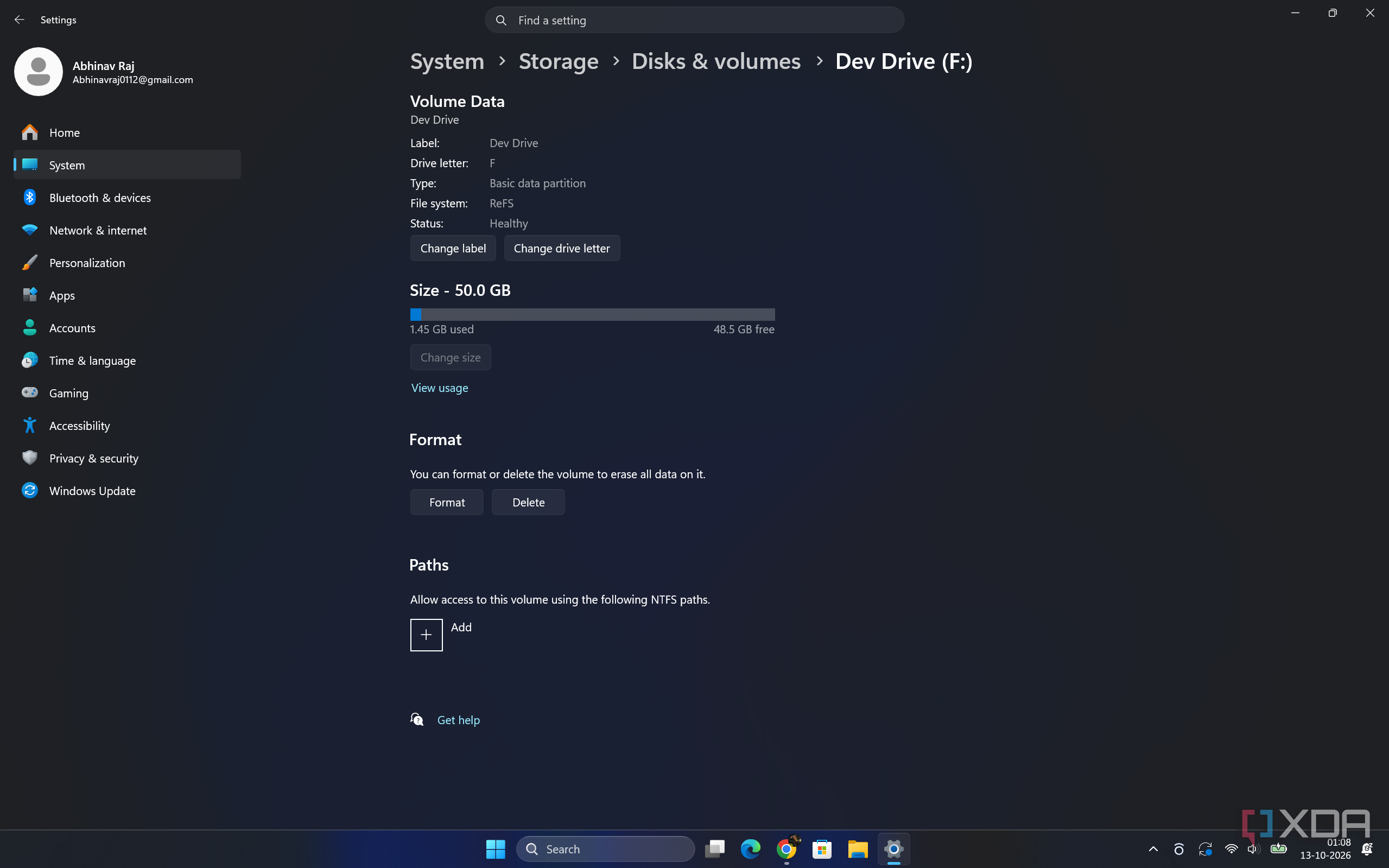
Task: Click the Abhinavraj0112@gmail.com account email
Action: [x=132, y=80]
